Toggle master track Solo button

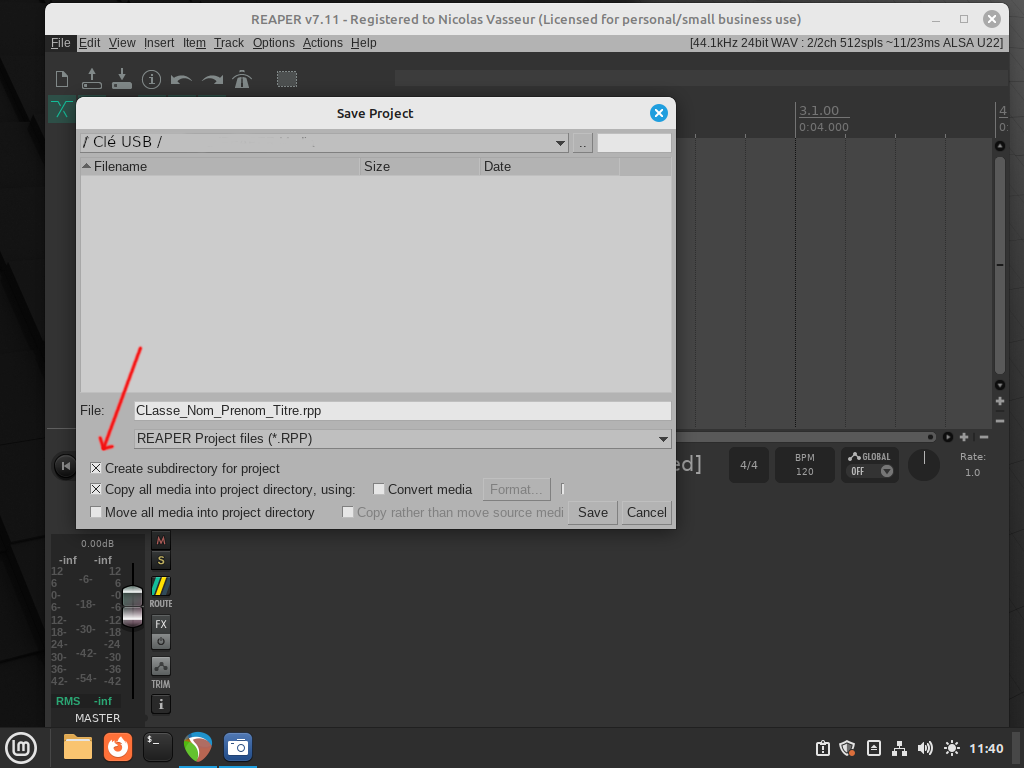(161, 560)
